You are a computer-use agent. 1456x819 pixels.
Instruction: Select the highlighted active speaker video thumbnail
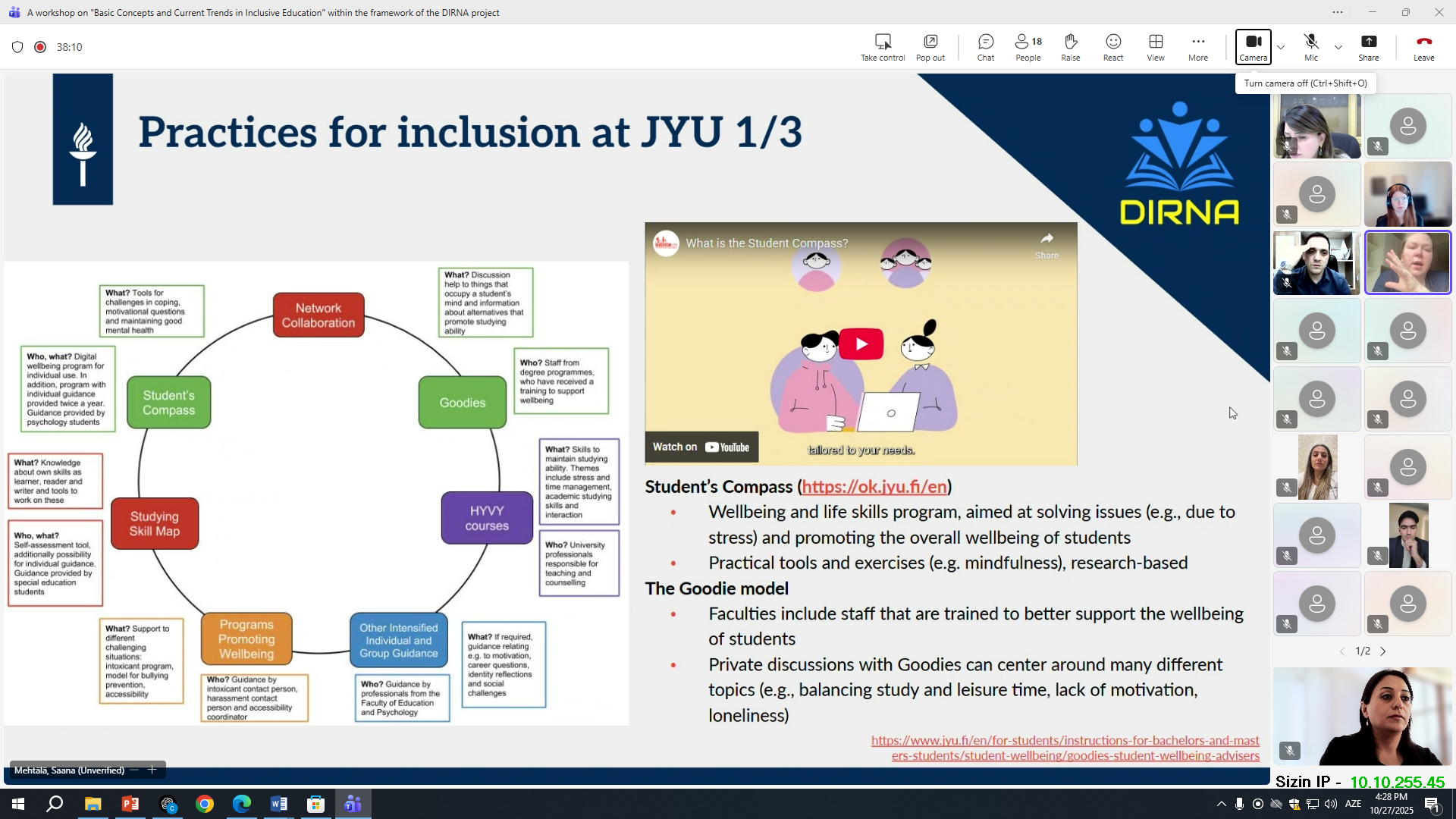coord(1407,262)
